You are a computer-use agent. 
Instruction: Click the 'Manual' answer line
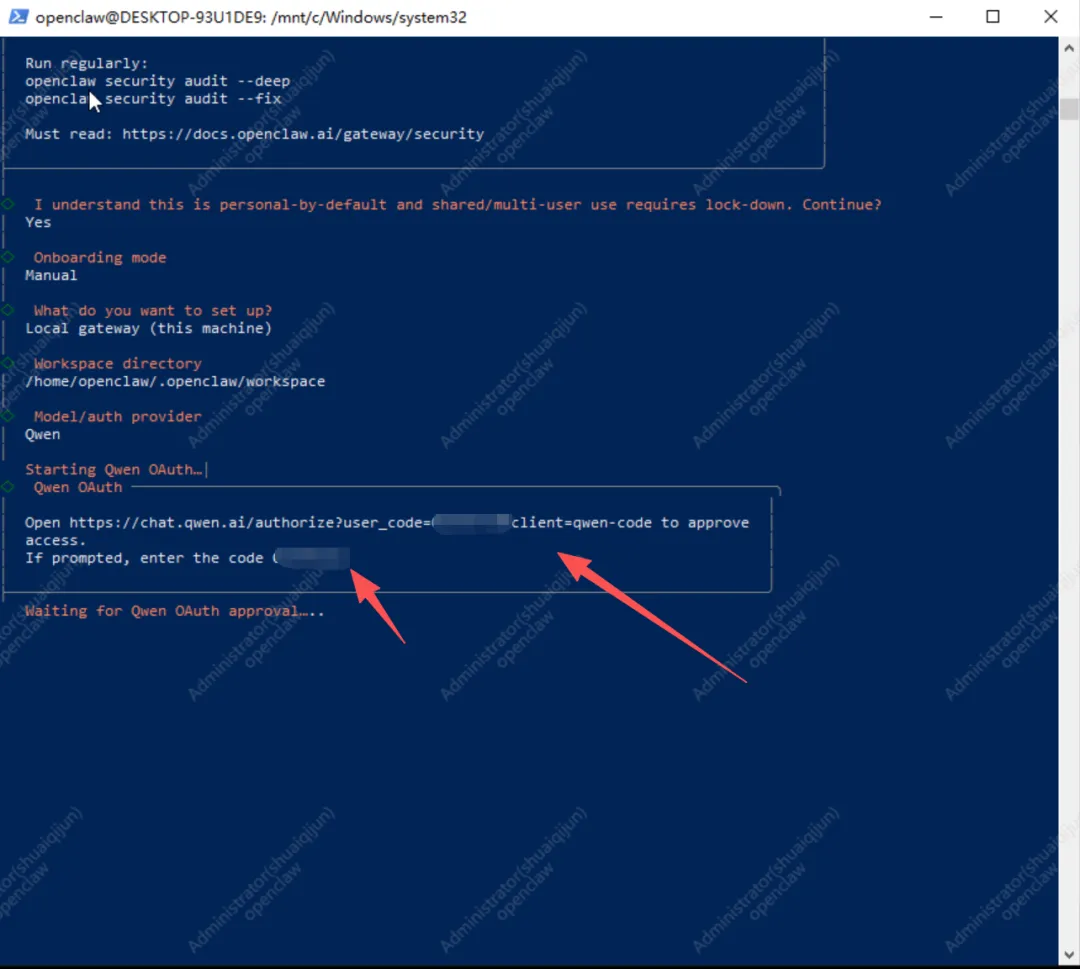pos(52,275)
